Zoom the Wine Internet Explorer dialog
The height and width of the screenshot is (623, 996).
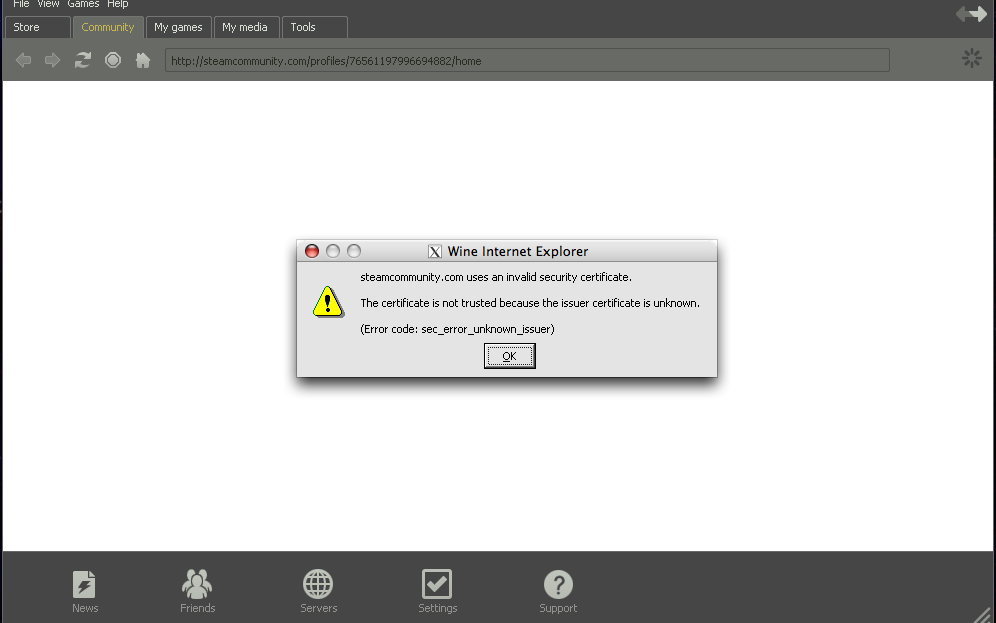tap(354, 251)
